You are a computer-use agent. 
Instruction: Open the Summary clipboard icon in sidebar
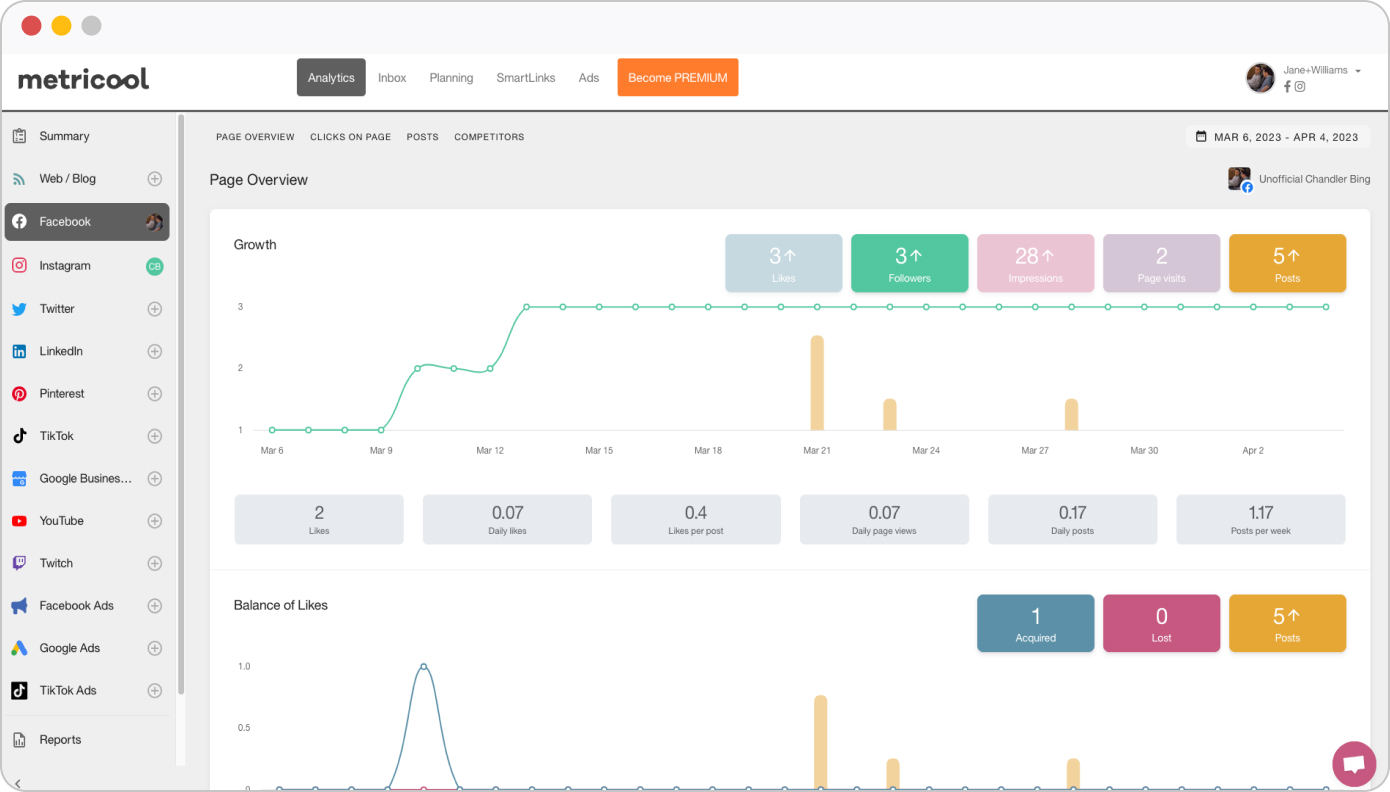tap(19, 136)
